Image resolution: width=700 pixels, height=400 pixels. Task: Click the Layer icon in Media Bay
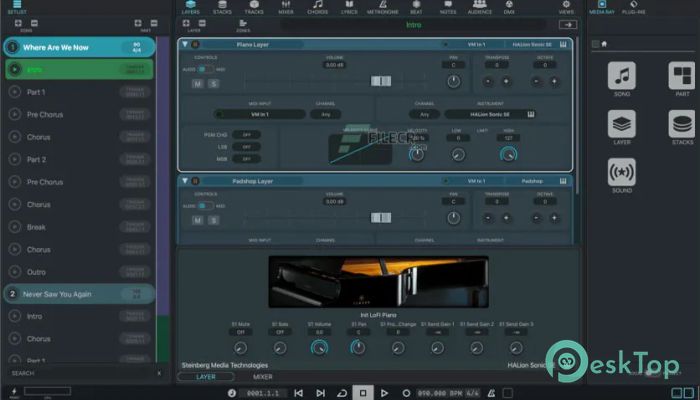pos(621,124)
